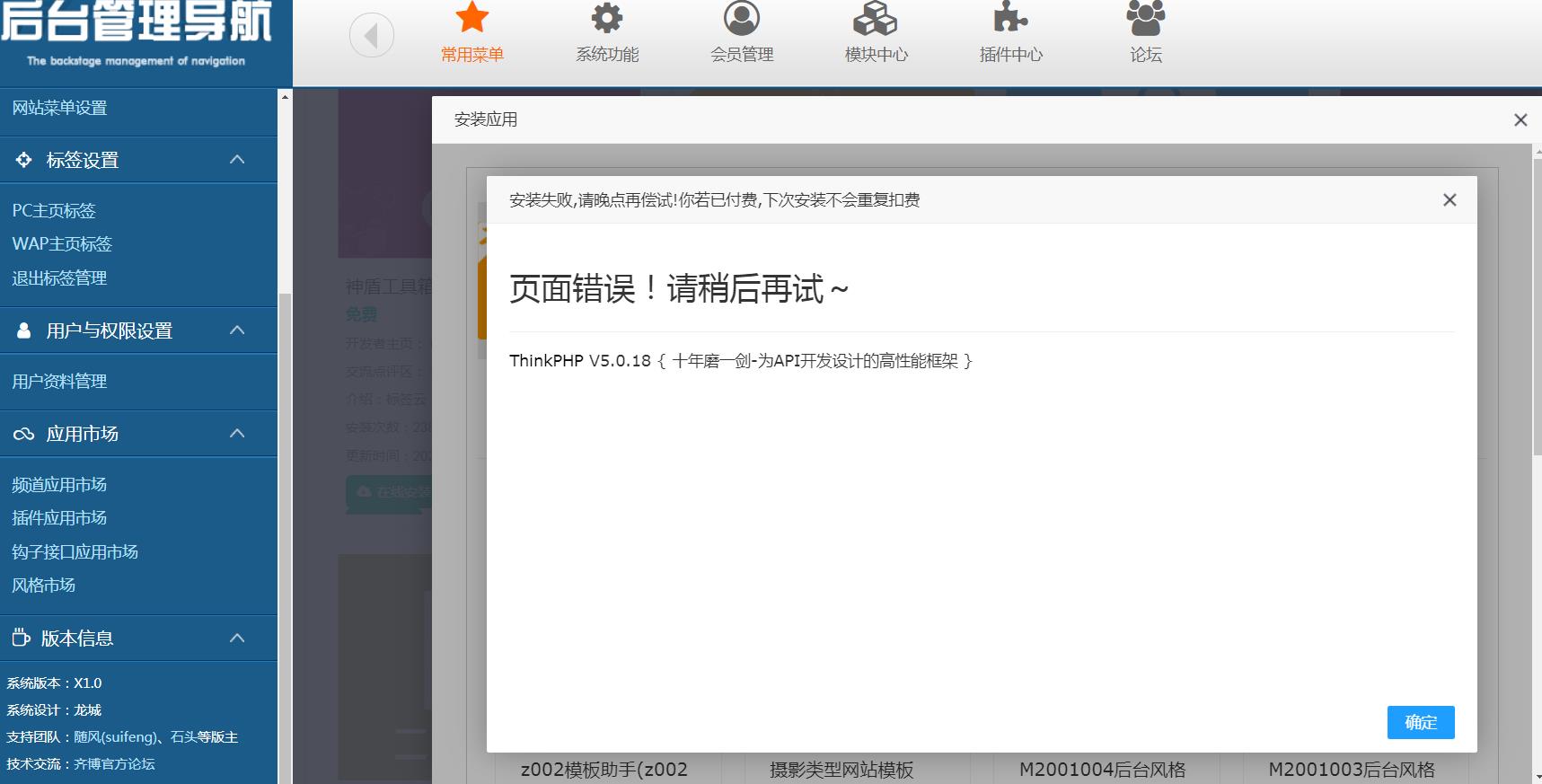Click the 会员管理 user icon

(741, 18)
